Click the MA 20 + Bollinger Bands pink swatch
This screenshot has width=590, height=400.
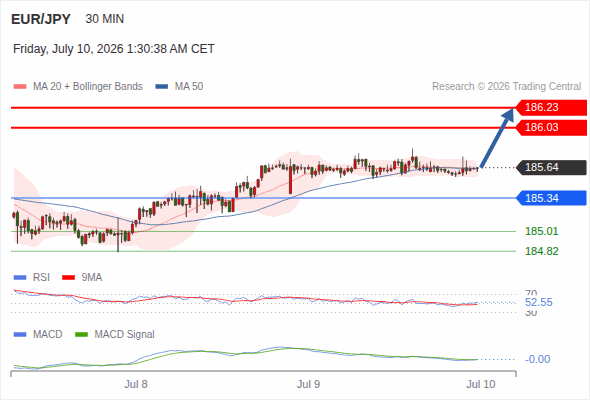(20, 87)
